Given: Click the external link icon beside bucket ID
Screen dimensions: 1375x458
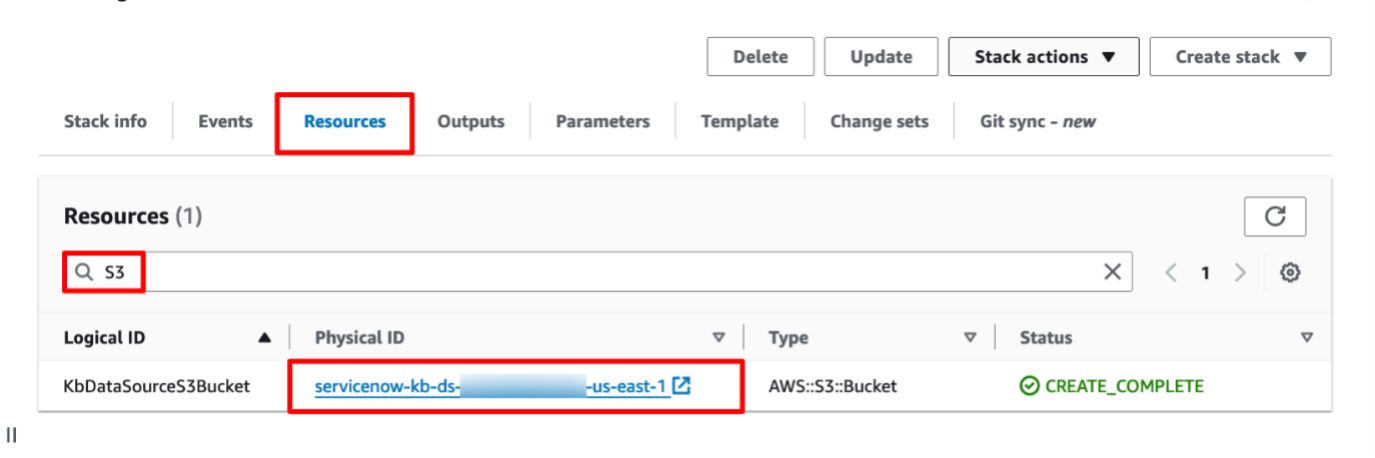Looking at the screenshot, I should pyautogui.click(x=682, y=385).
